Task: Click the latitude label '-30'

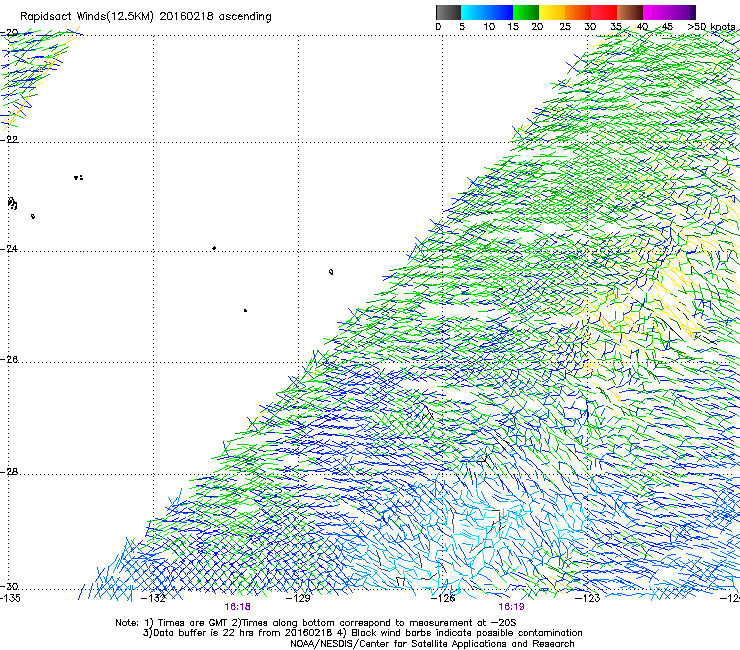Action: [x=9, y=586]
